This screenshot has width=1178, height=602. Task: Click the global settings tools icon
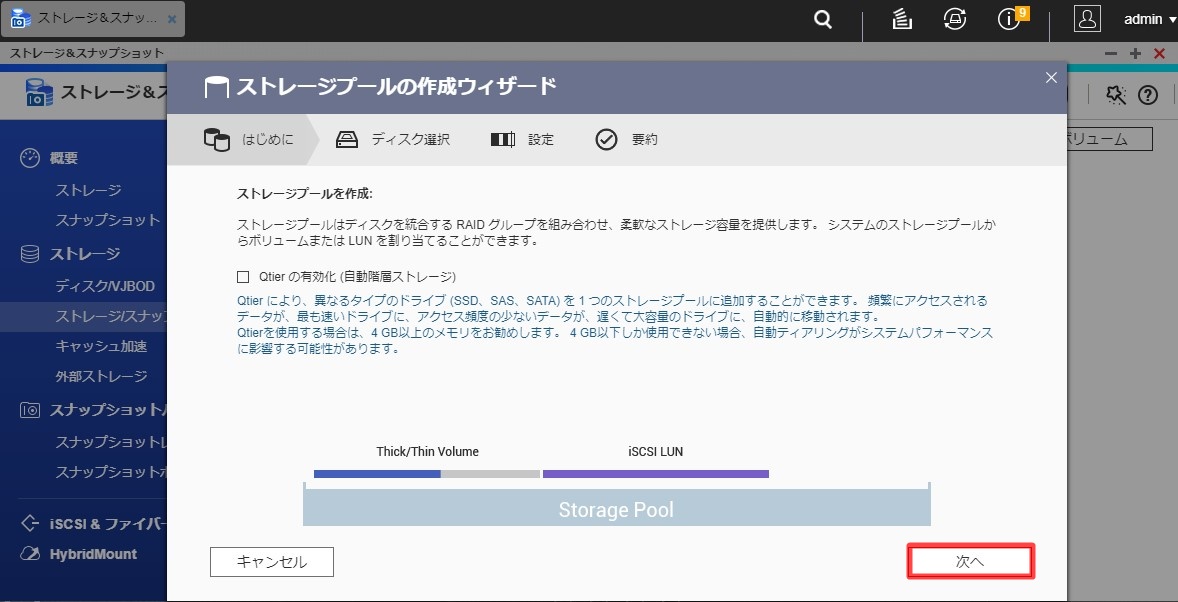point(1116,95)
